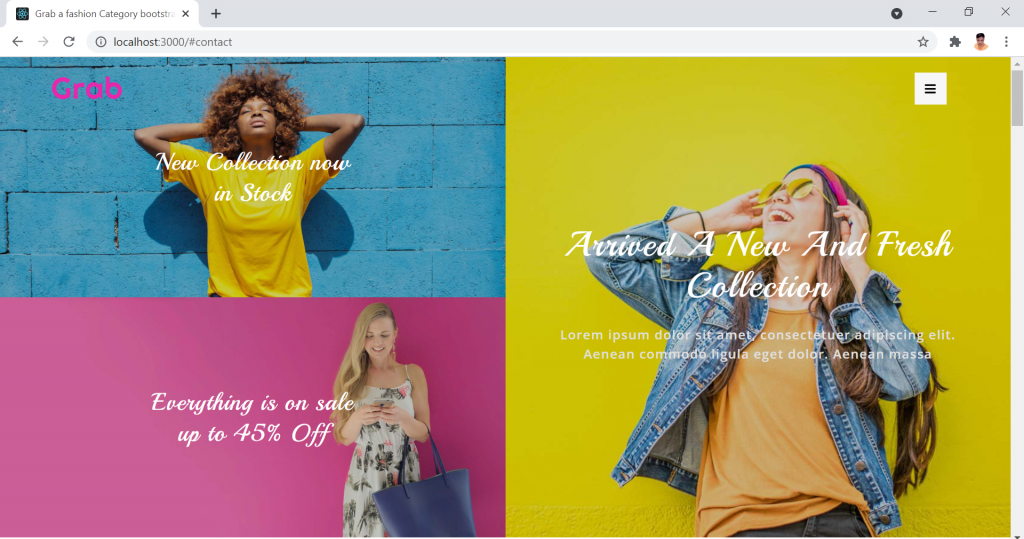The width and height of the screenshot is (1024, 539).
Task: Click the pink Grab logo
Action: (x=87, y=89)
